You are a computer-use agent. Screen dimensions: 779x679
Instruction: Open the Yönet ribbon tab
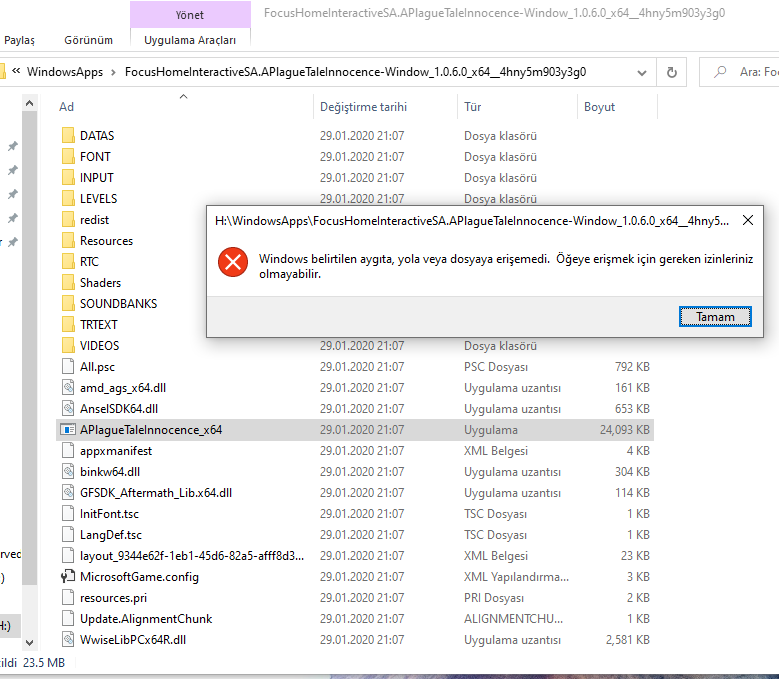click(190, 15)
